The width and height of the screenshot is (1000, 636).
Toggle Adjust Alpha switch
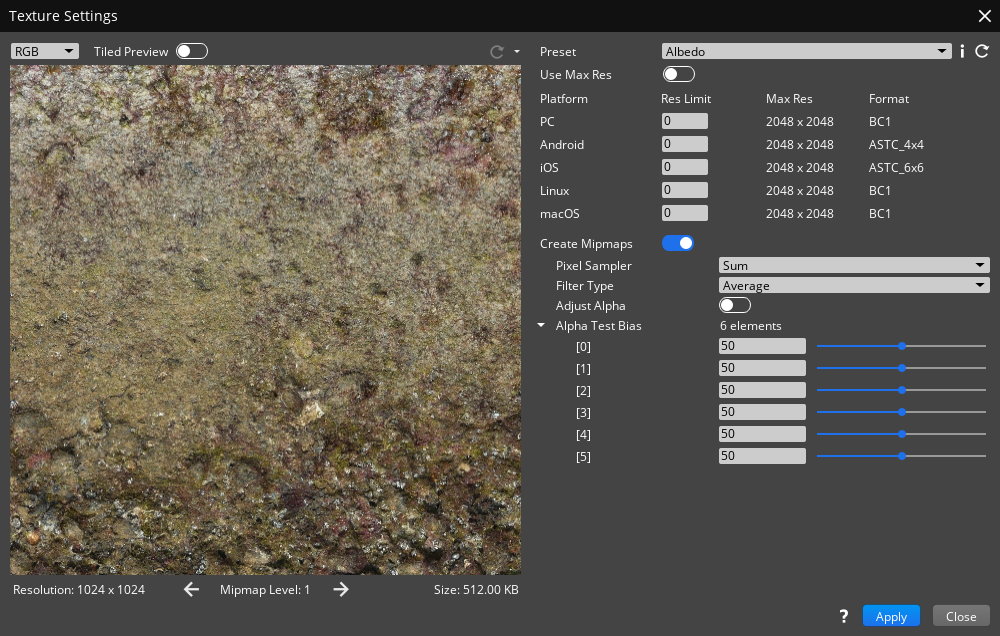click(x=734, y=305)
